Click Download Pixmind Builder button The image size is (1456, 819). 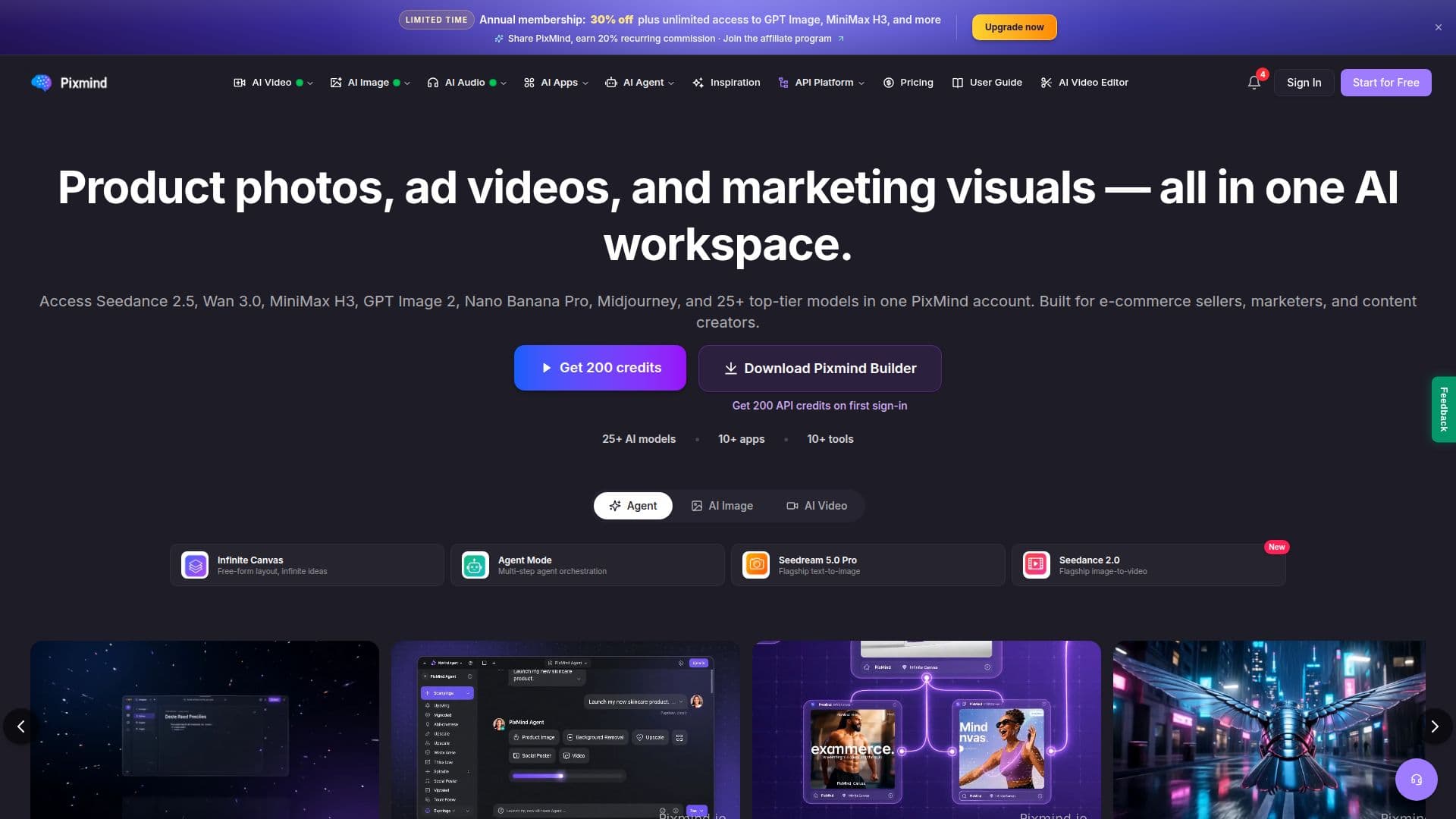pos(820,369)
